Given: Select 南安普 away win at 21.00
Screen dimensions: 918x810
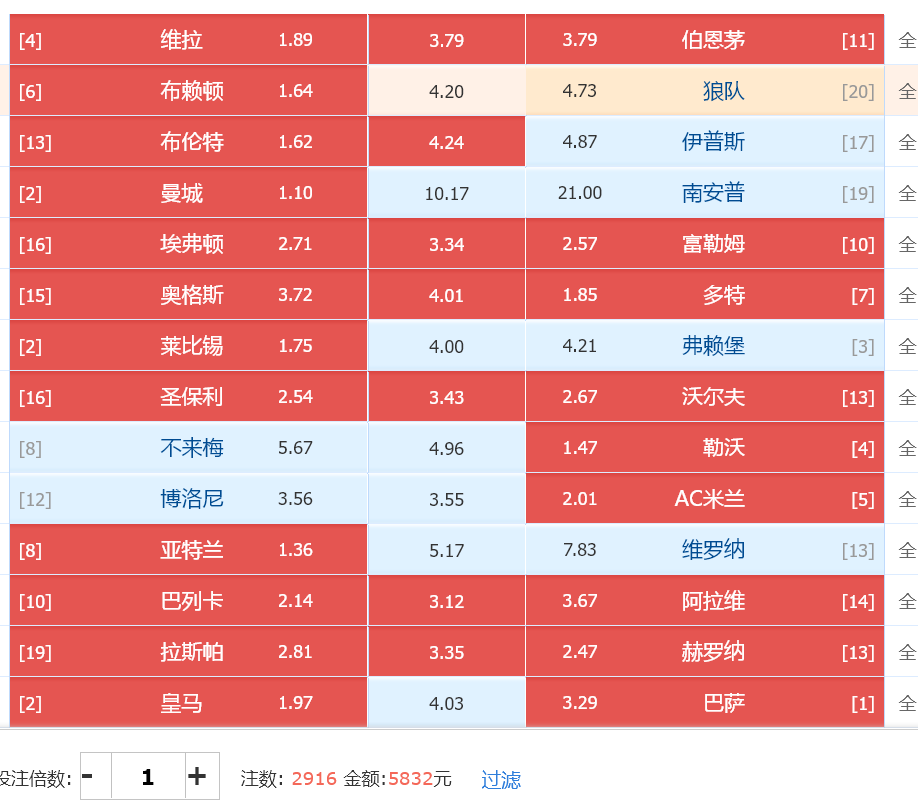Looking at the screenshot, I should coord(705,193).
